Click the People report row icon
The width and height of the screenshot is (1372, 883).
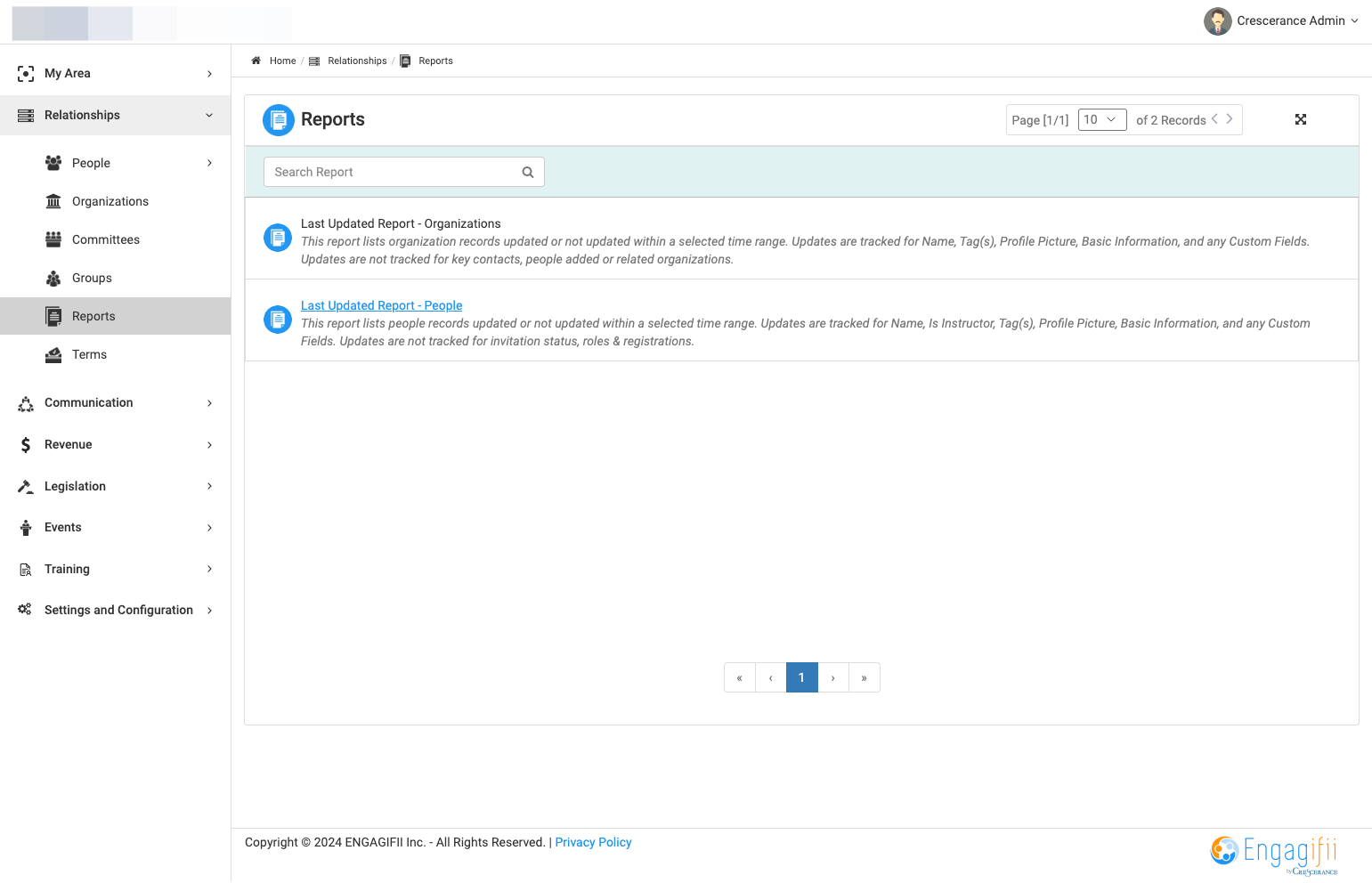tap(278, 320)
